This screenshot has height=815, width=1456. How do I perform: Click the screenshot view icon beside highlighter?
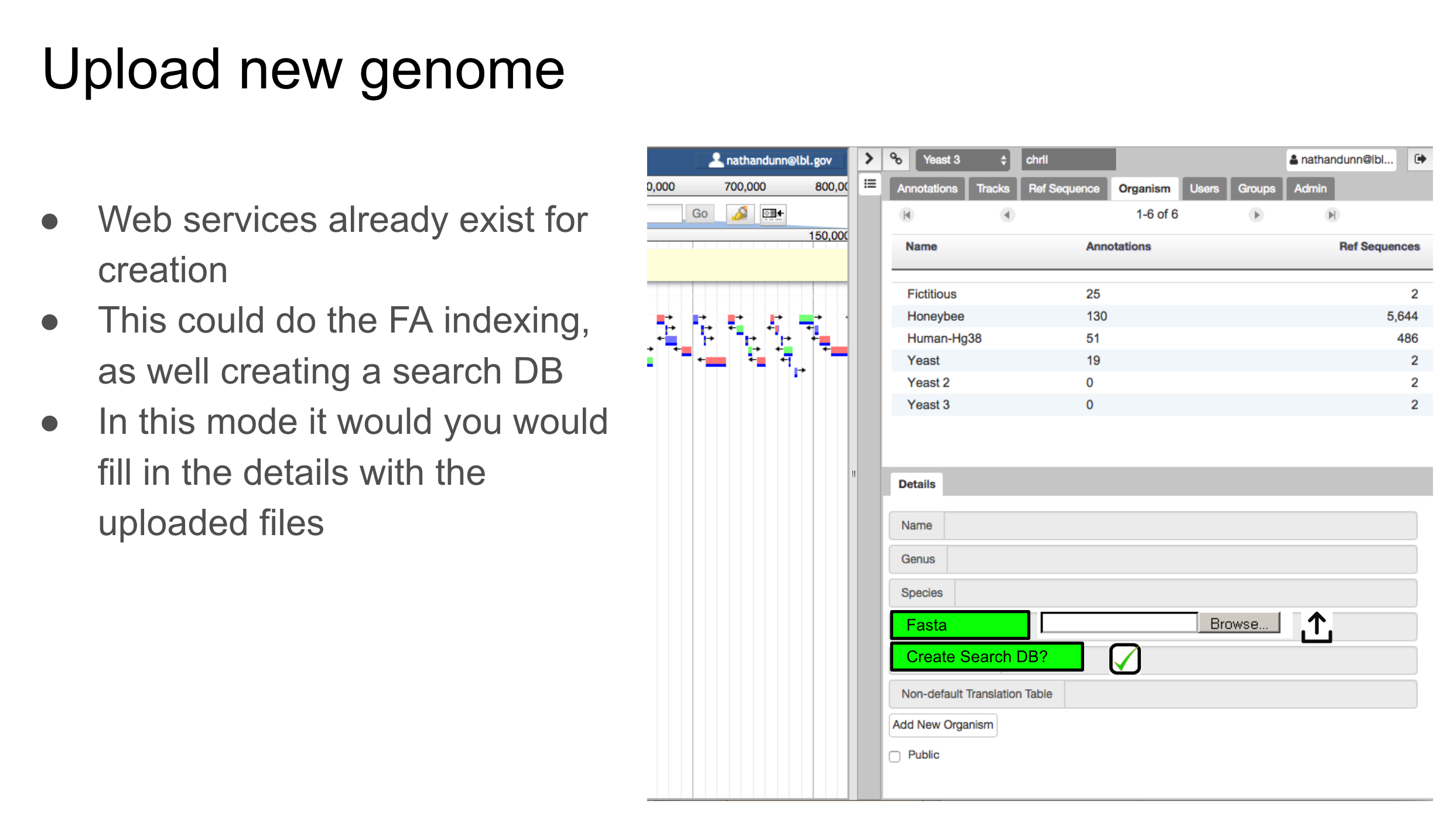(x=773, y=213)
